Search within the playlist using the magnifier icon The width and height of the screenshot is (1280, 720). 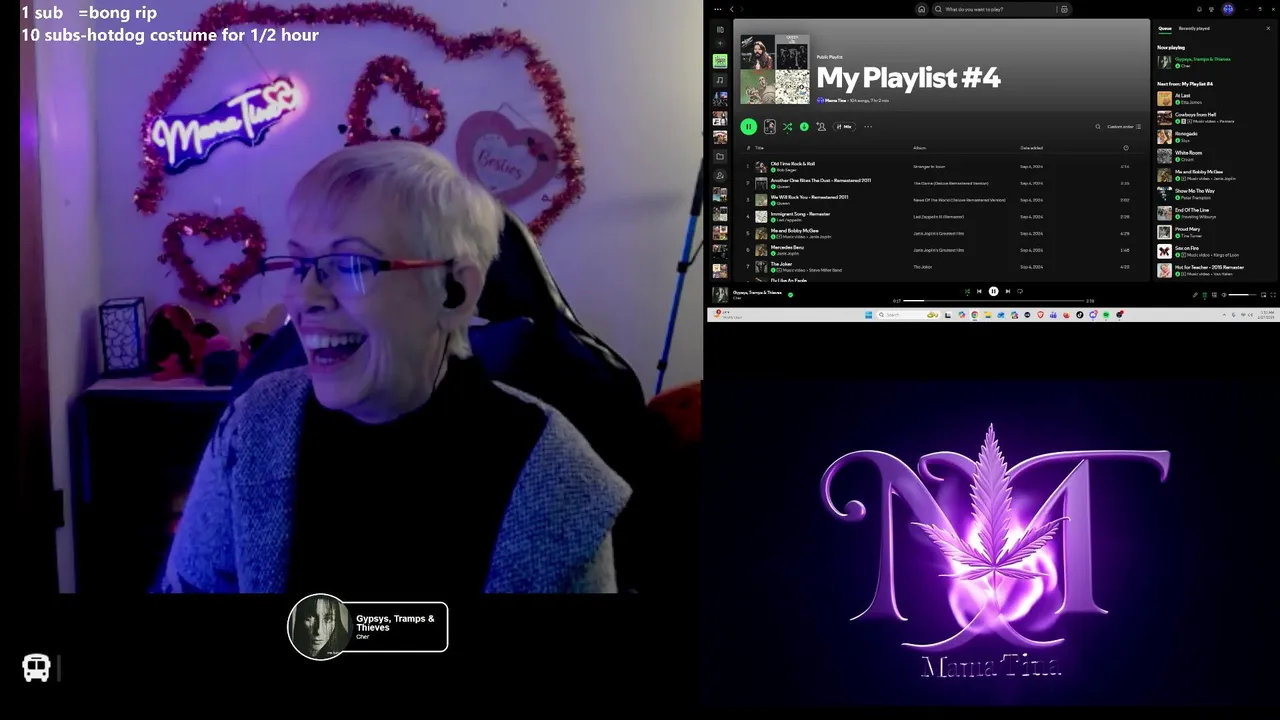[1097, 126]
